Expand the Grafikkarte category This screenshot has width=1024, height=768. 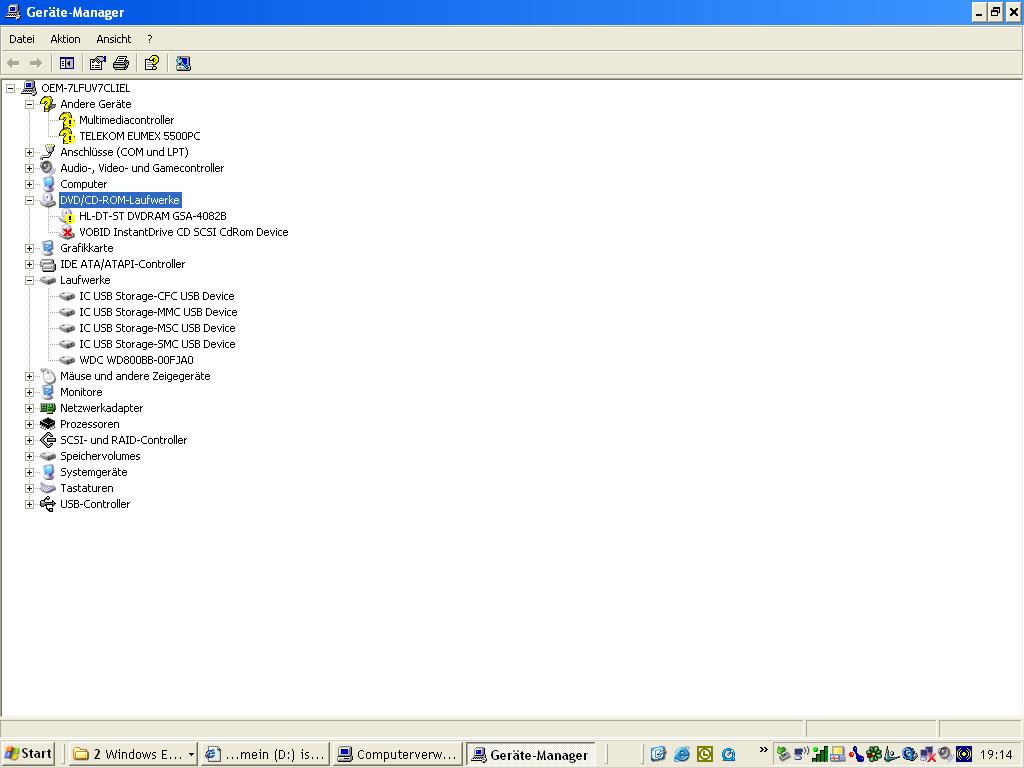click(29, 248)
